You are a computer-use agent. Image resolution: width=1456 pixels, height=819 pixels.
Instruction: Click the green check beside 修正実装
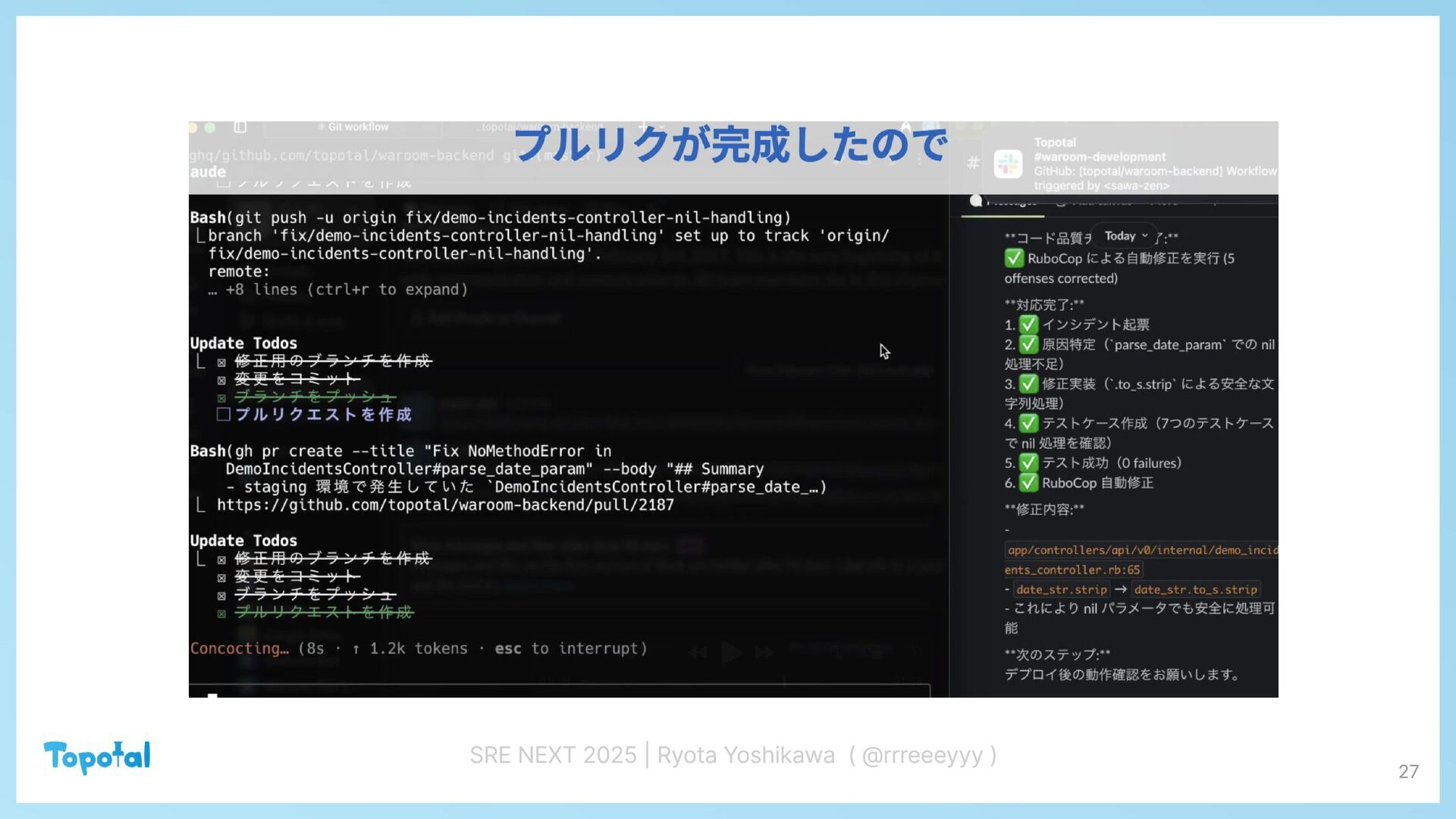[1028, 384]
